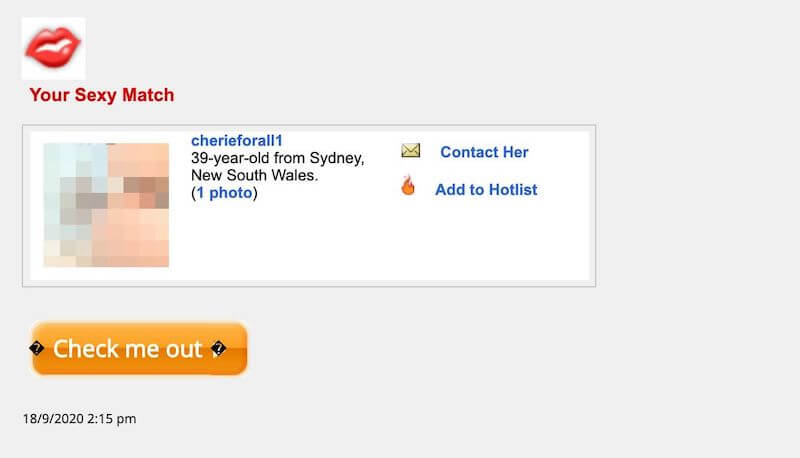Open the pixelated profile photo thumbnail
Screen dimensions: 800x458
106,205
